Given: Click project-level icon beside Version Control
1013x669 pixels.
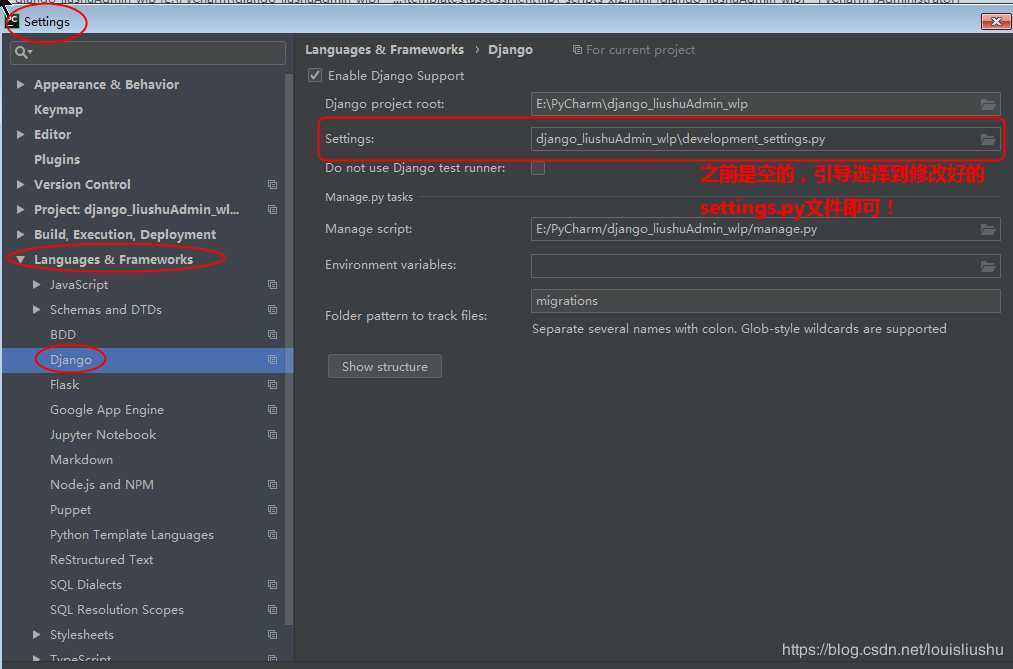Looking at the screenshot, I should tap(273, 185).
